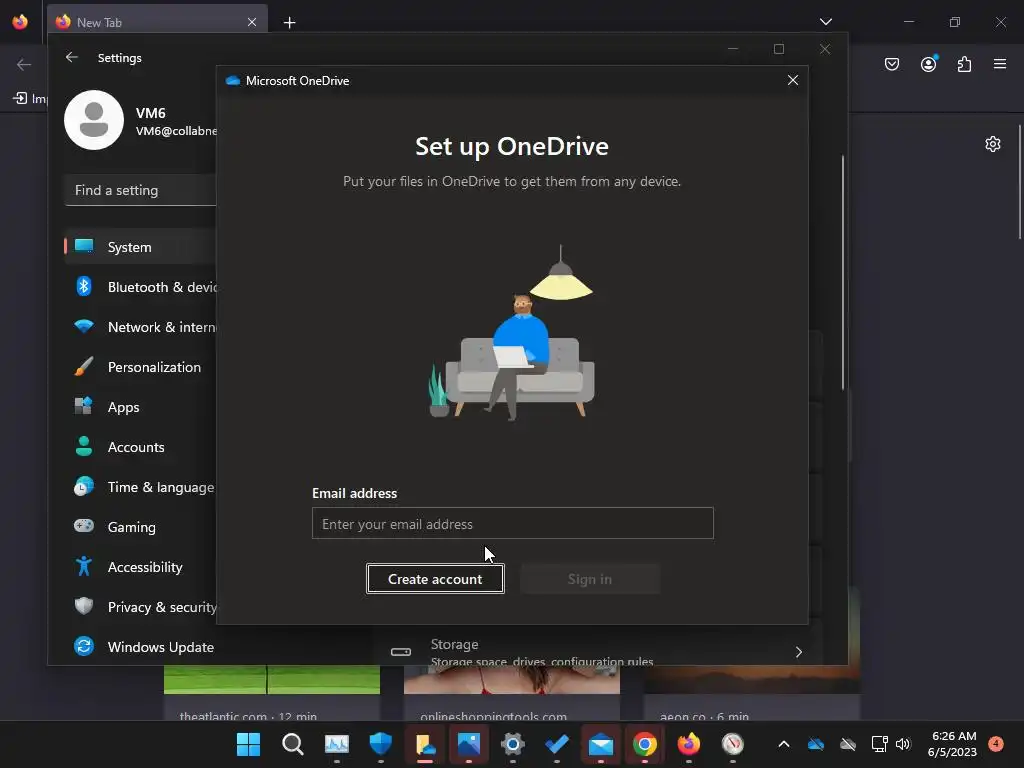Select Accounts in Settings sidebar

(140, 447)
